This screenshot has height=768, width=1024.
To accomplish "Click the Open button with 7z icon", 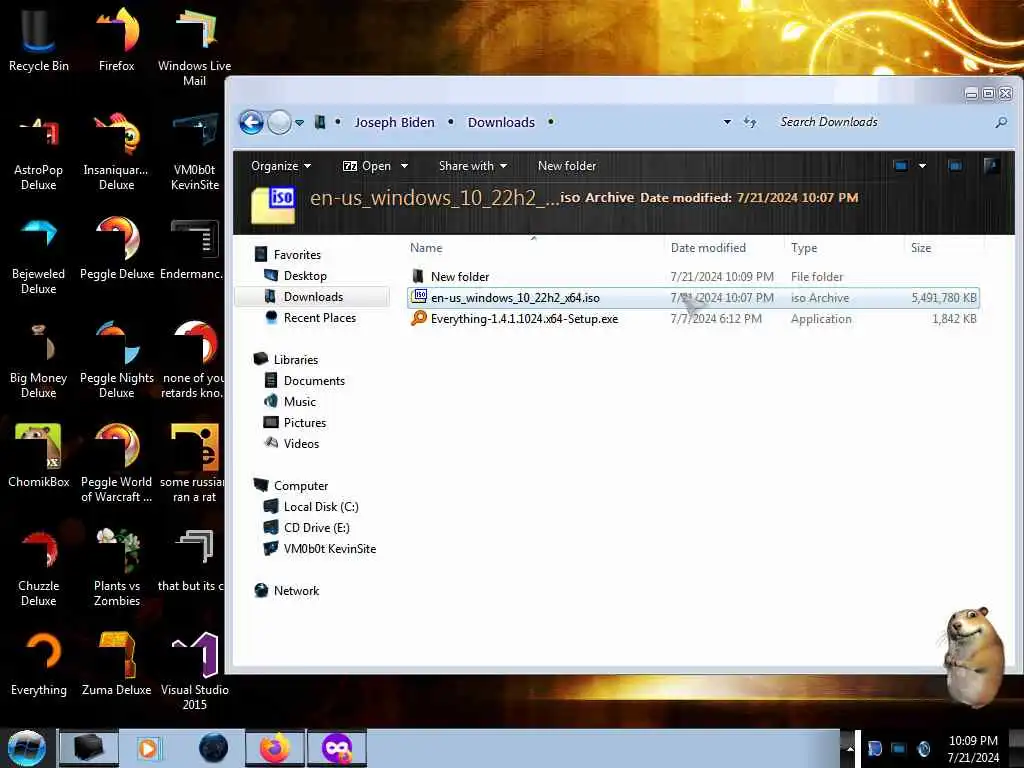I will 367,166.
